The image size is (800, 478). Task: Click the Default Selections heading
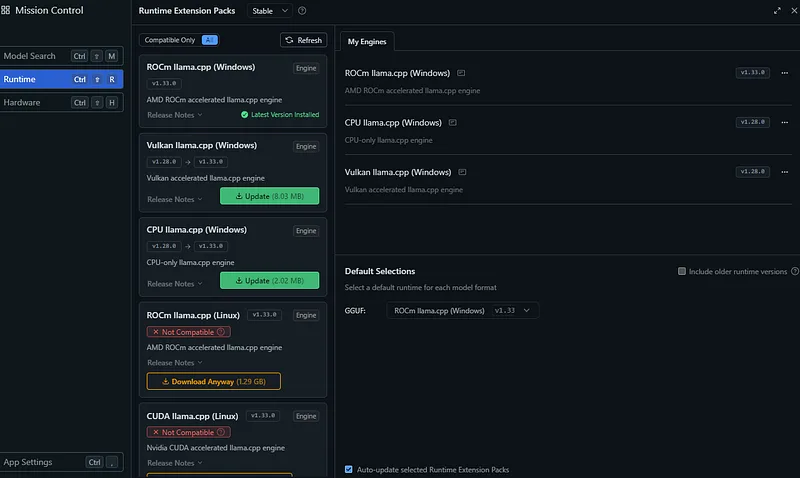[x=380, y=271]
